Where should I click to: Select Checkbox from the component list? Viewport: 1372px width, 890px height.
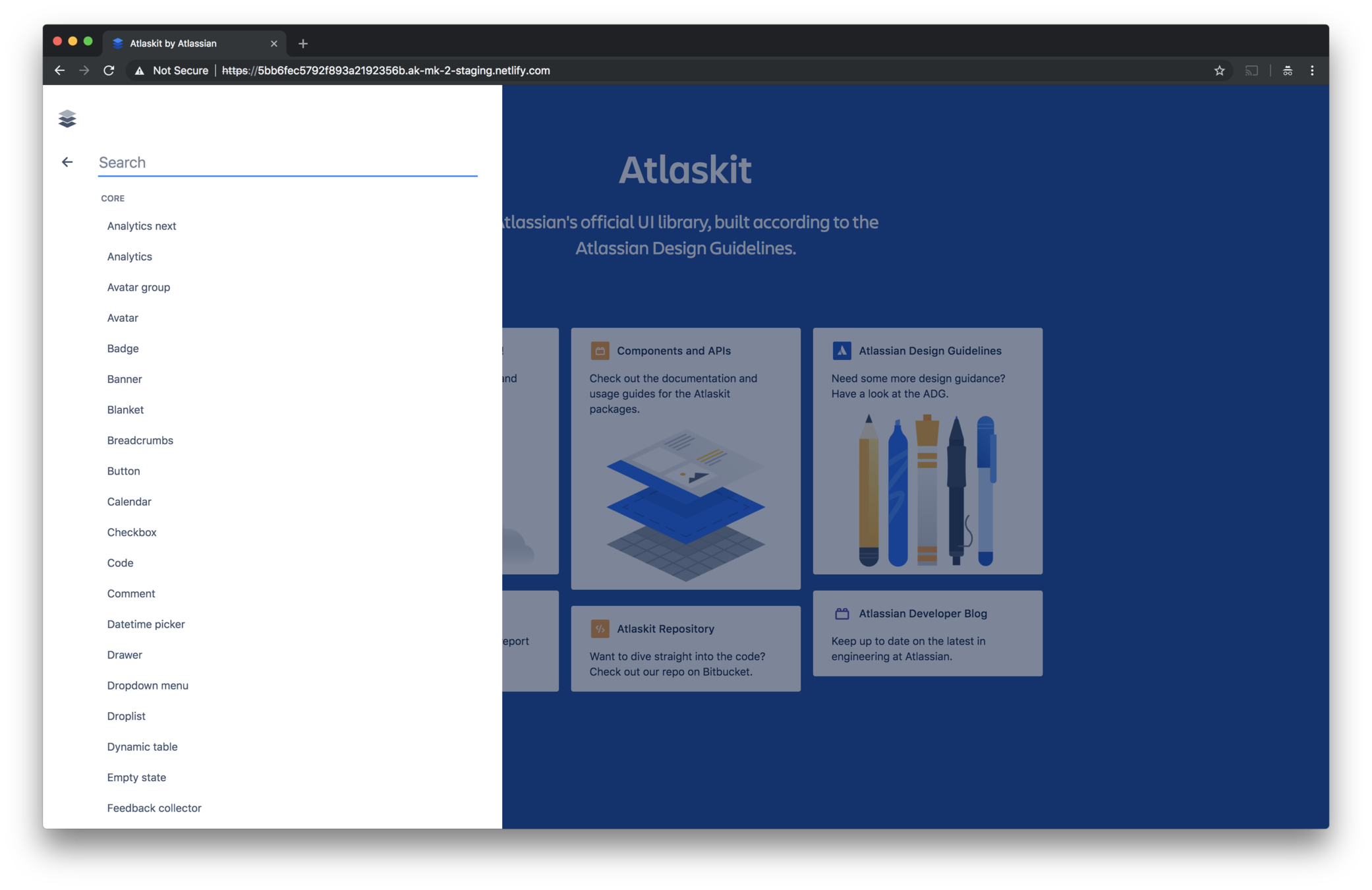click(132, 532)
